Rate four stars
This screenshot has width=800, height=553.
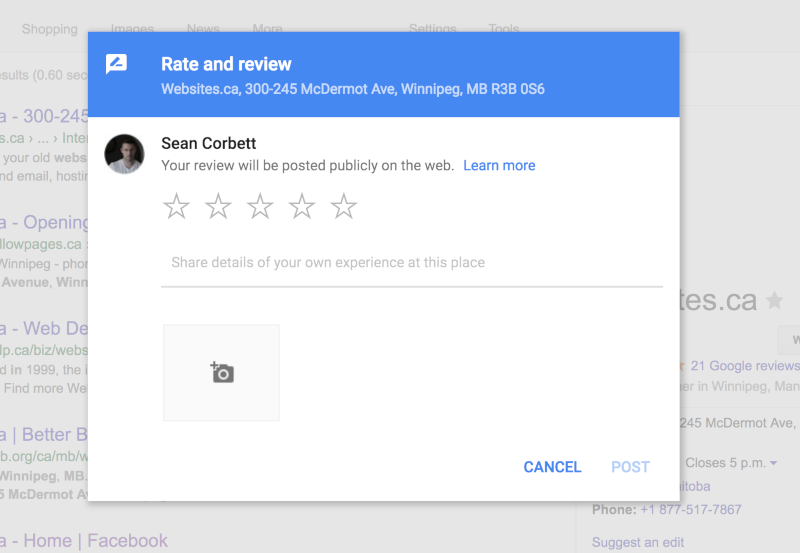(x=302, y=206)
